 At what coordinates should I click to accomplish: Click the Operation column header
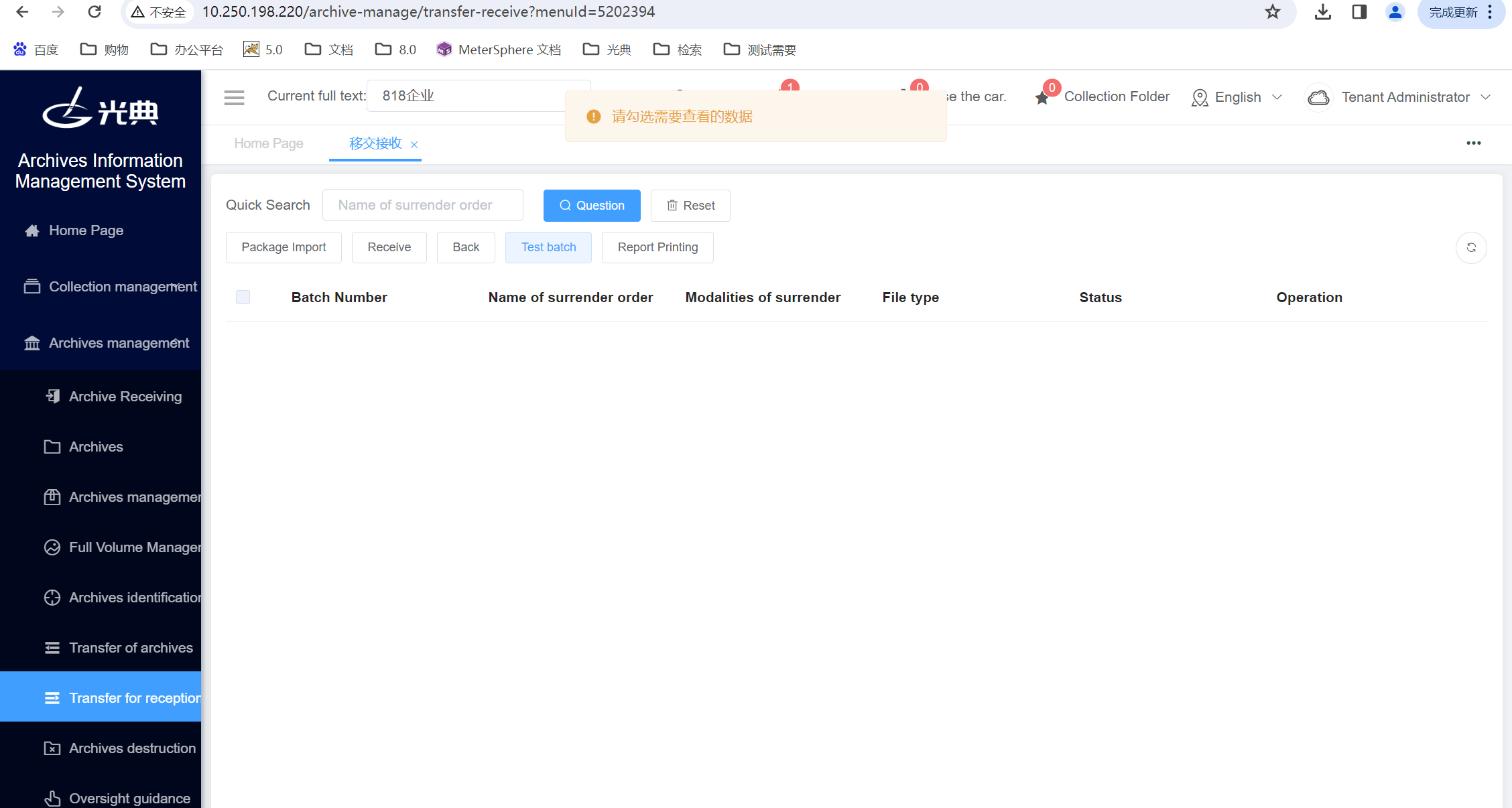1310,297
